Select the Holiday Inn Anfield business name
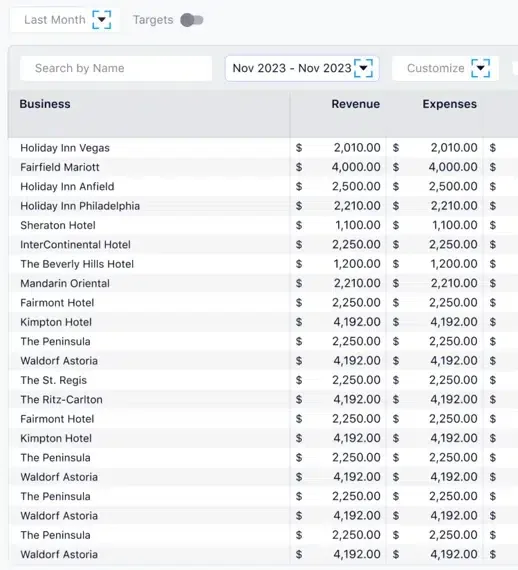 pos(67,186)
